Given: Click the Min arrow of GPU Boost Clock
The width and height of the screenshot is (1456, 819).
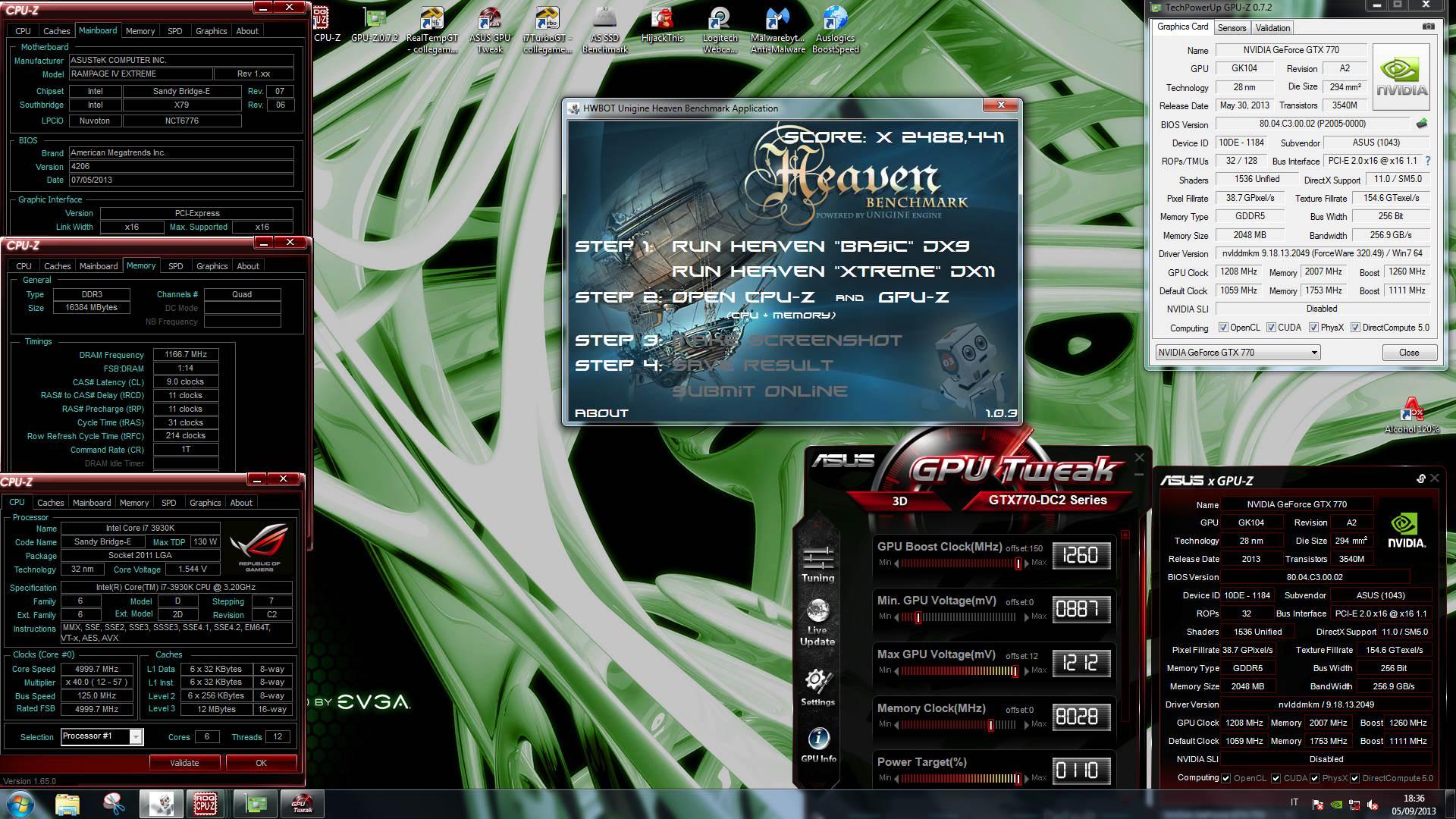Looking at the screenshot, I should coord(896,563).
